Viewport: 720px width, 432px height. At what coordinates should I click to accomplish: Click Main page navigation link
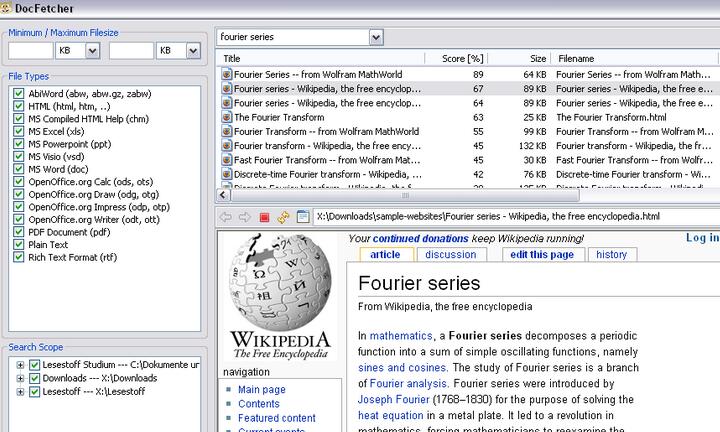262,389
